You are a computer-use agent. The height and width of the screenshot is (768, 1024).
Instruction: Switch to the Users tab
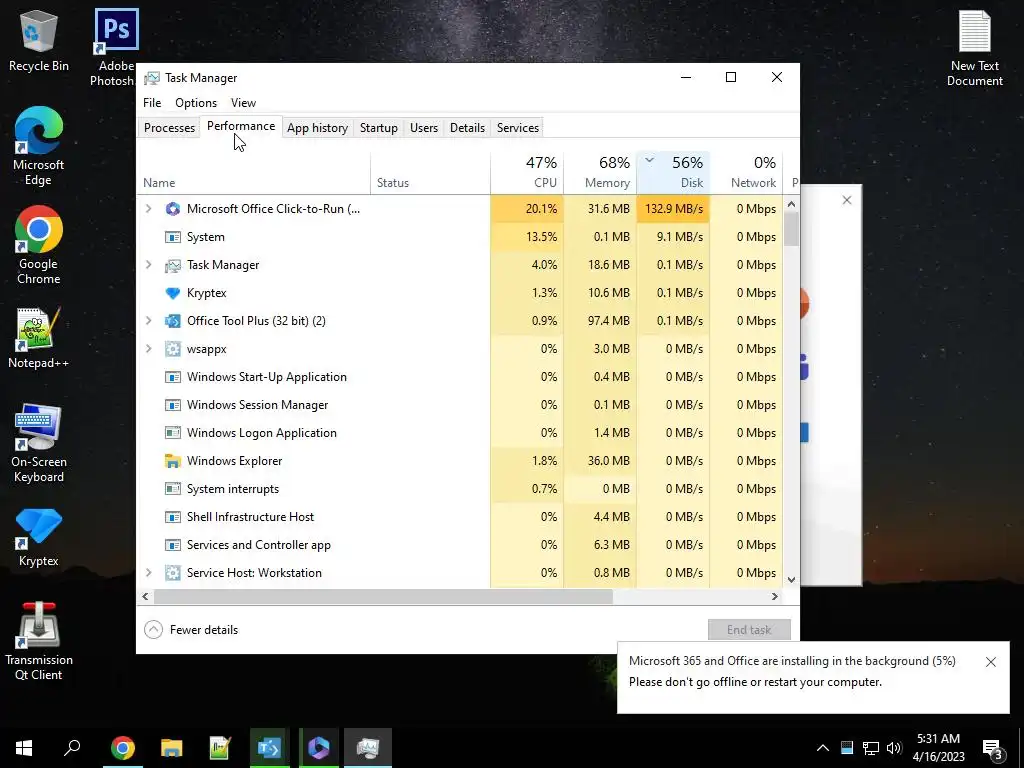tap(424, 128)
